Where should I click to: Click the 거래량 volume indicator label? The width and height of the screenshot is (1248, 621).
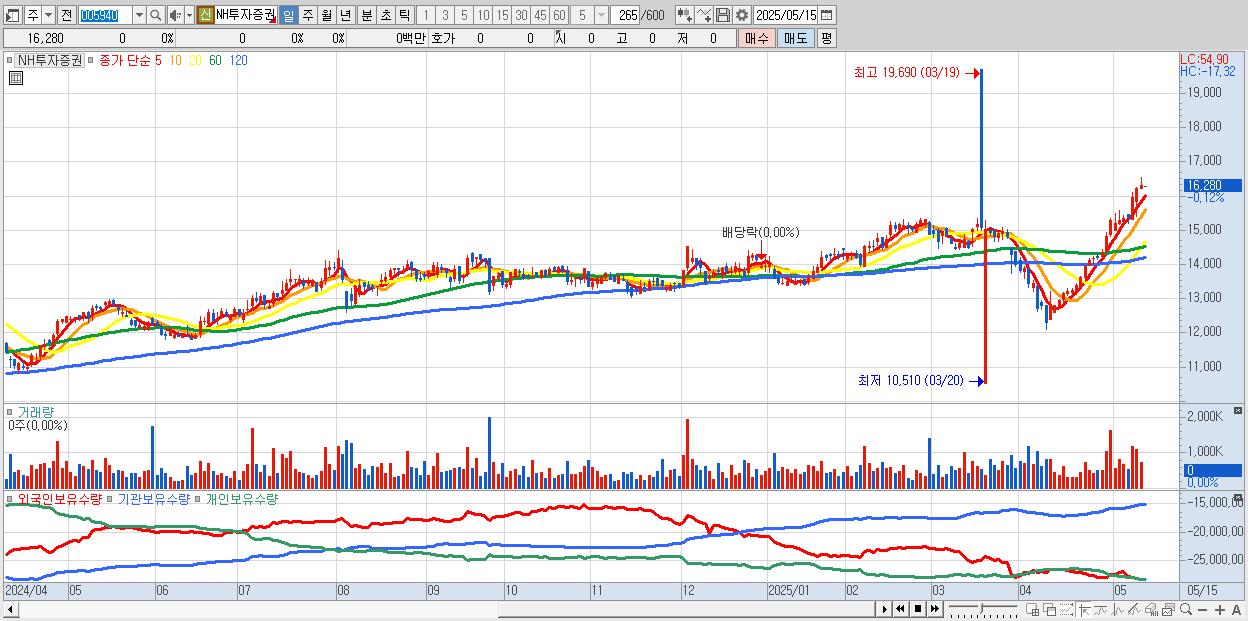(35, 411)
